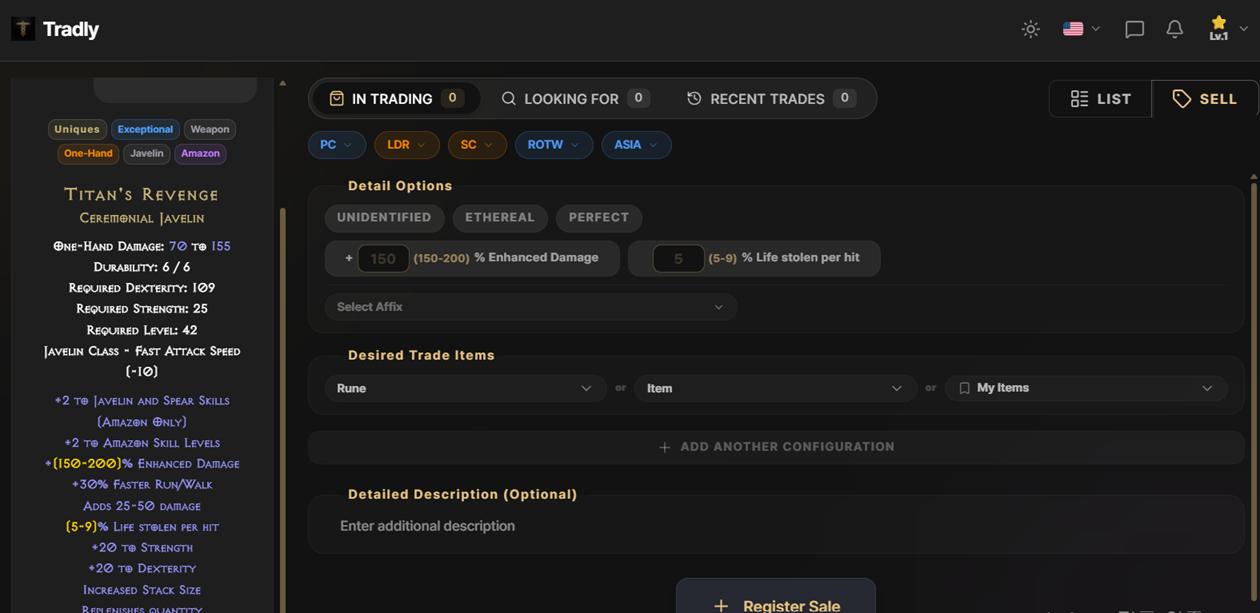Click the history icon in Recent Trades
The image size is (1260, 613).
pyautogui.click(x=694, y=98)
